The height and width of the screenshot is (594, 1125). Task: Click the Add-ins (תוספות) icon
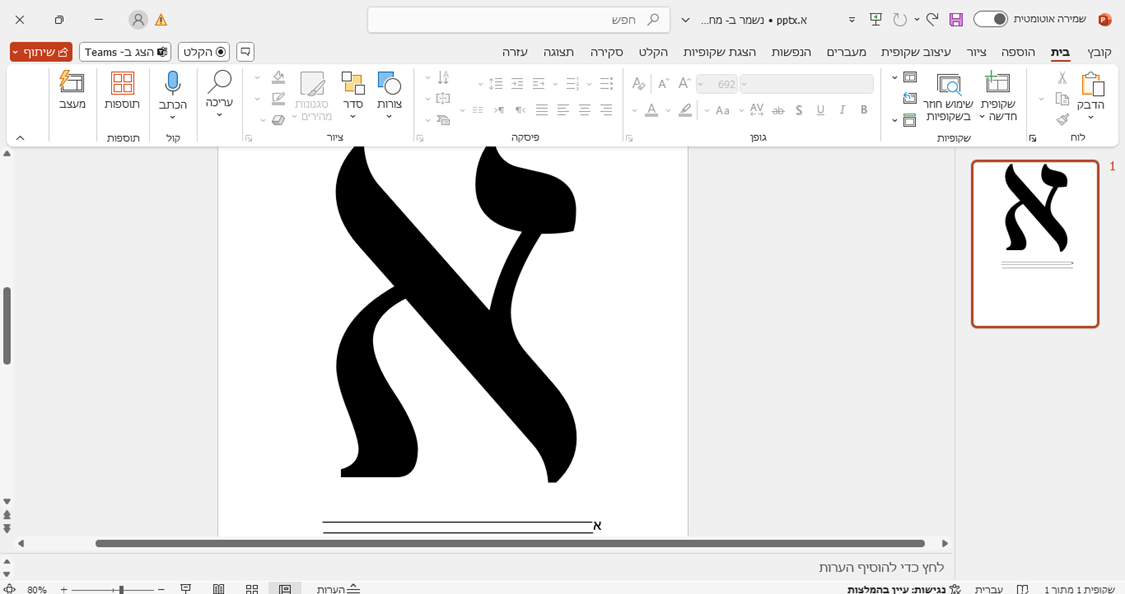click(x=122, y=84)
